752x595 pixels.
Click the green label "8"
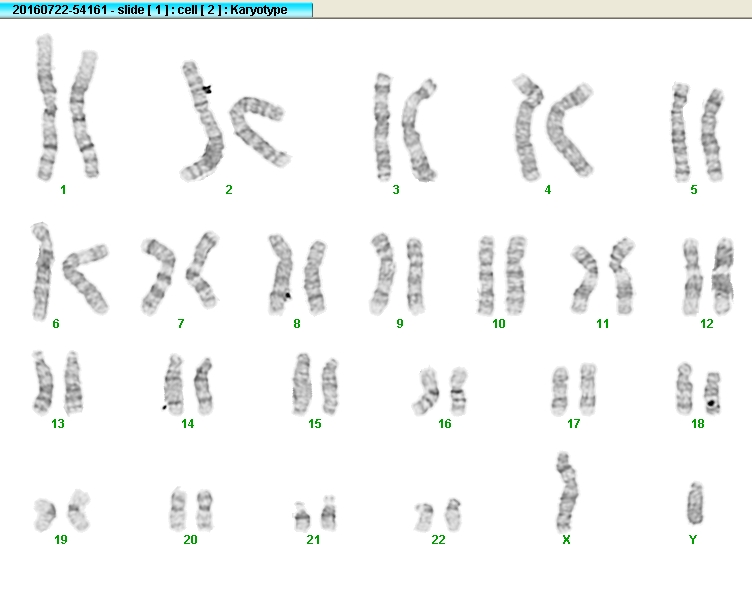[297, 324]
